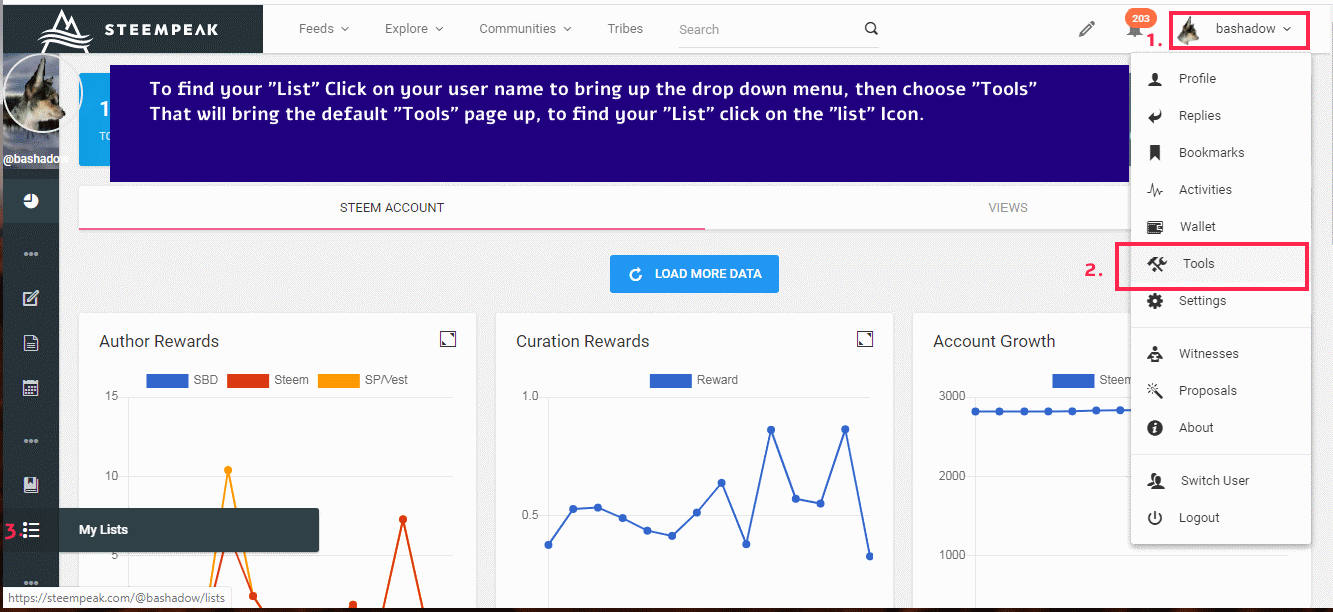Click the pencil compose icon in top bar
This screenshot has width=1333, height=612.
click(1086, 29)
